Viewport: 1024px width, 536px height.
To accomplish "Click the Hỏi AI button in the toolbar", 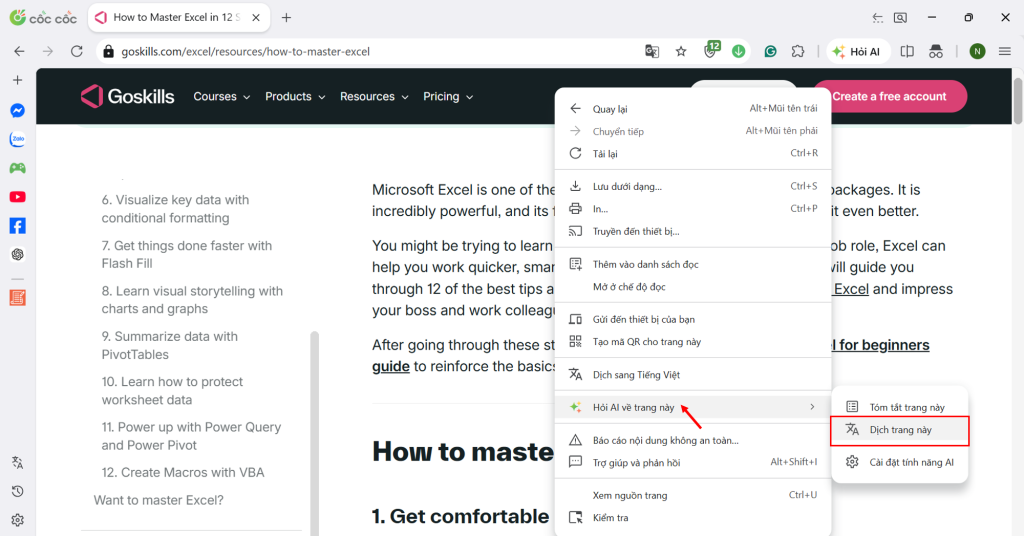I will tap(858, 52).
